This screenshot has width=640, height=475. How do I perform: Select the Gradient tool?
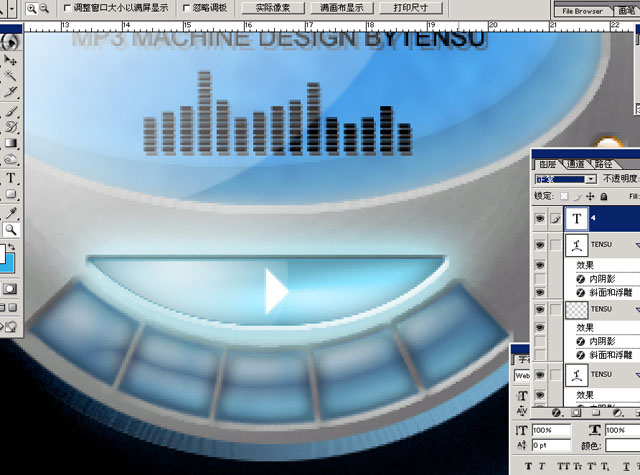[10, 143]
